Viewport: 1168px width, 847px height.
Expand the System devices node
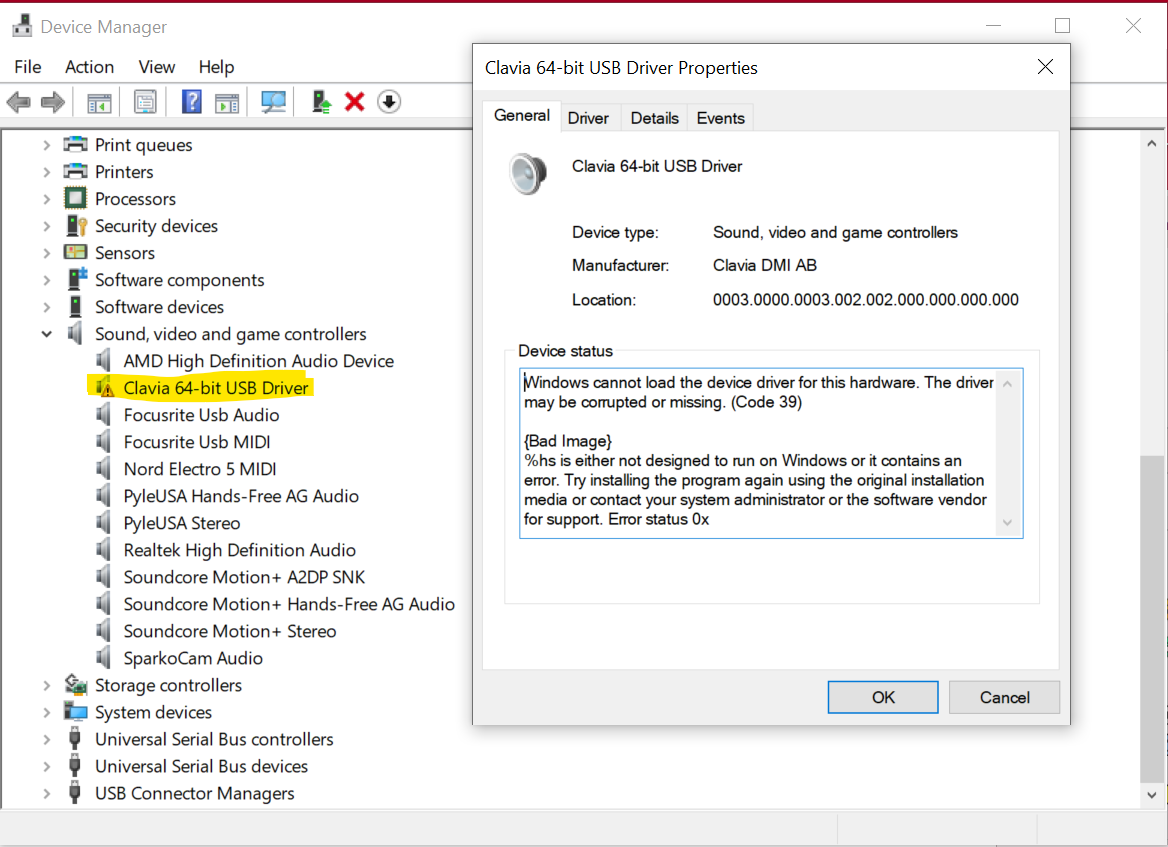pos(46,712)
